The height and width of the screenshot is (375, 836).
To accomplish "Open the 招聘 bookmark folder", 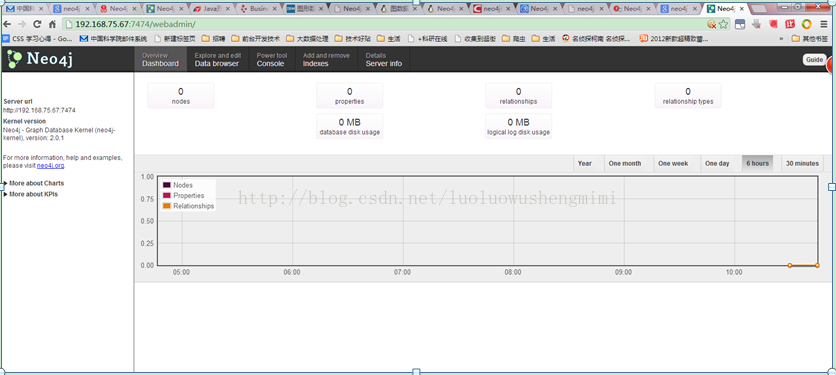I will pos(214,38).
